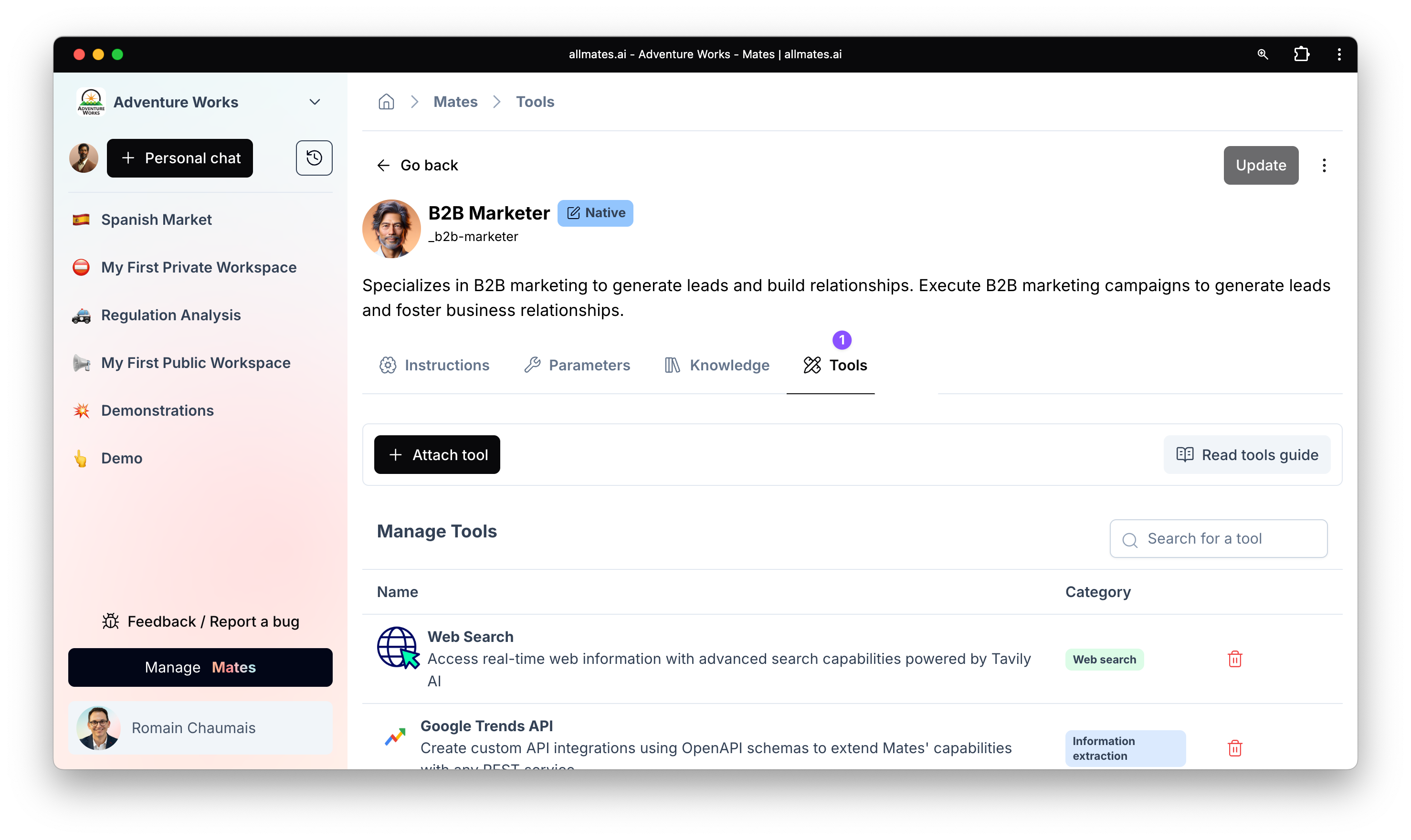Delete the Web Search tool
Image resolution: width=1411 pixels, height=840 pixels.
coord(1234,659)
